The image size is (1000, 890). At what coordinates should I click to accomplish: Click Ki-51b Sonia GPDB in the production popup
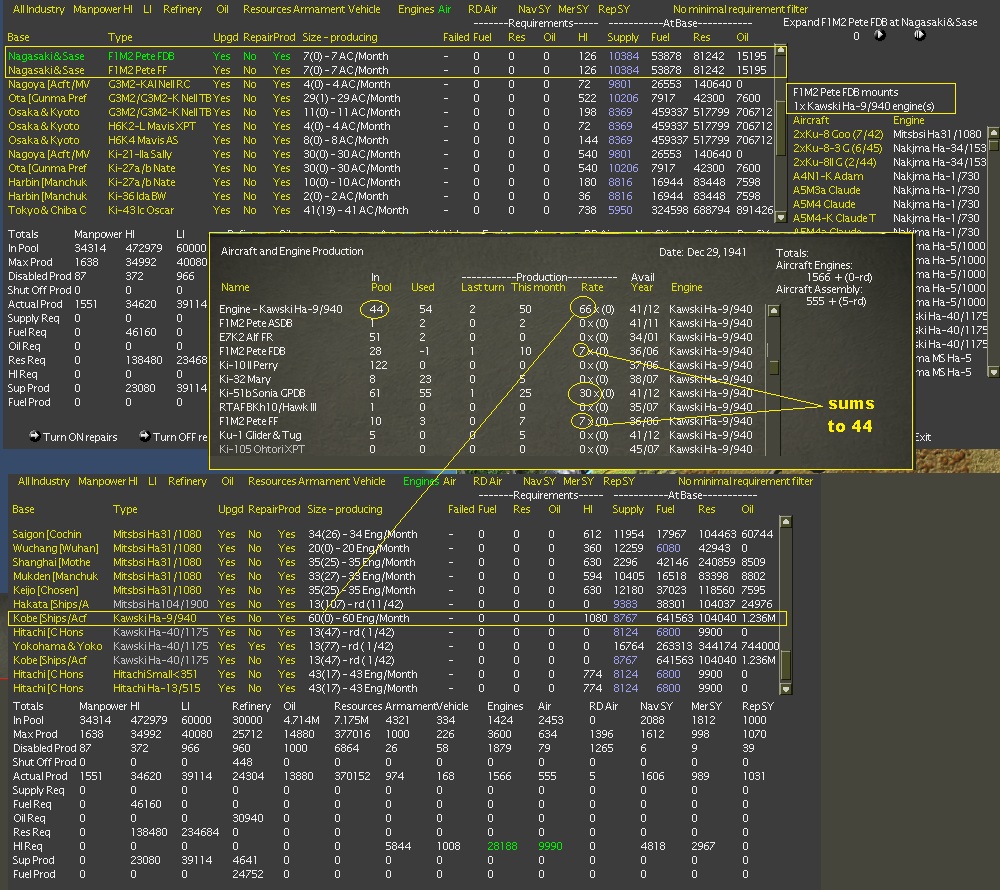coord(262,393)
